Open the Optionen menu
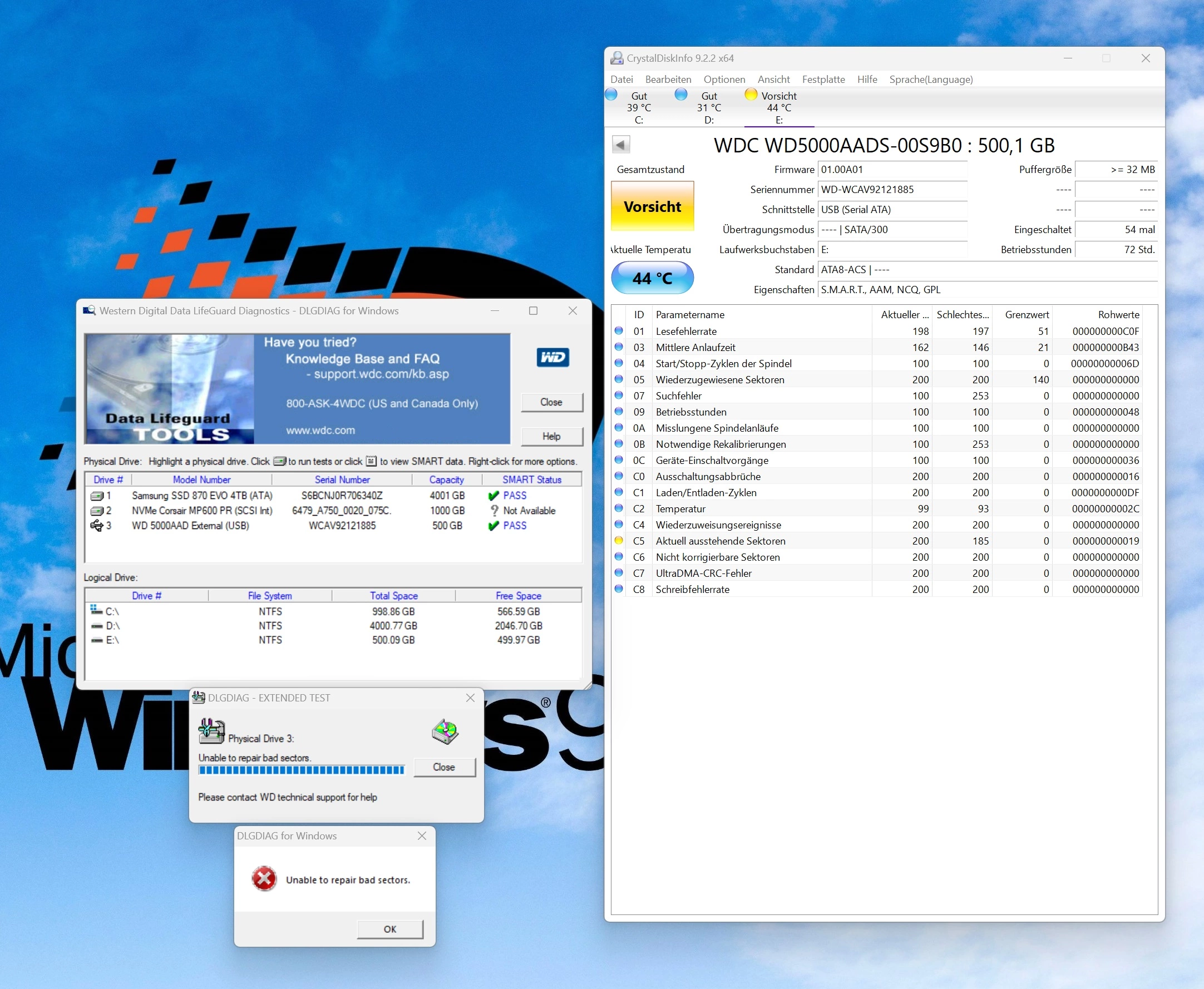 click(x=724, y=79)
